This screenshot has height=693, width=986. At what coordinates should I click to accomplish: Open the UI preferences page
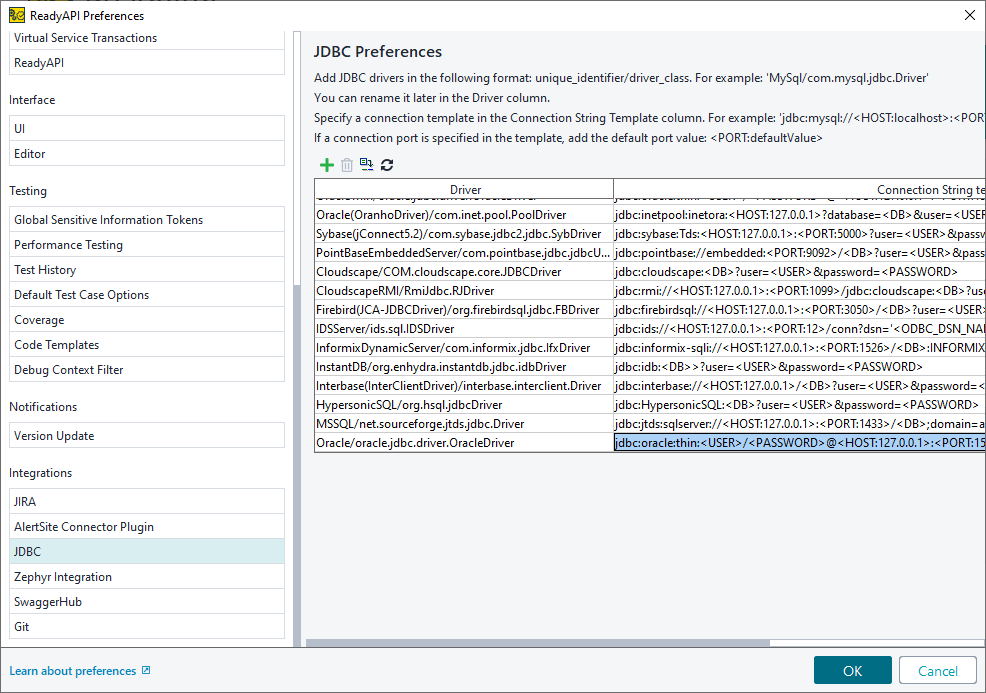click(x=147, y=128)
